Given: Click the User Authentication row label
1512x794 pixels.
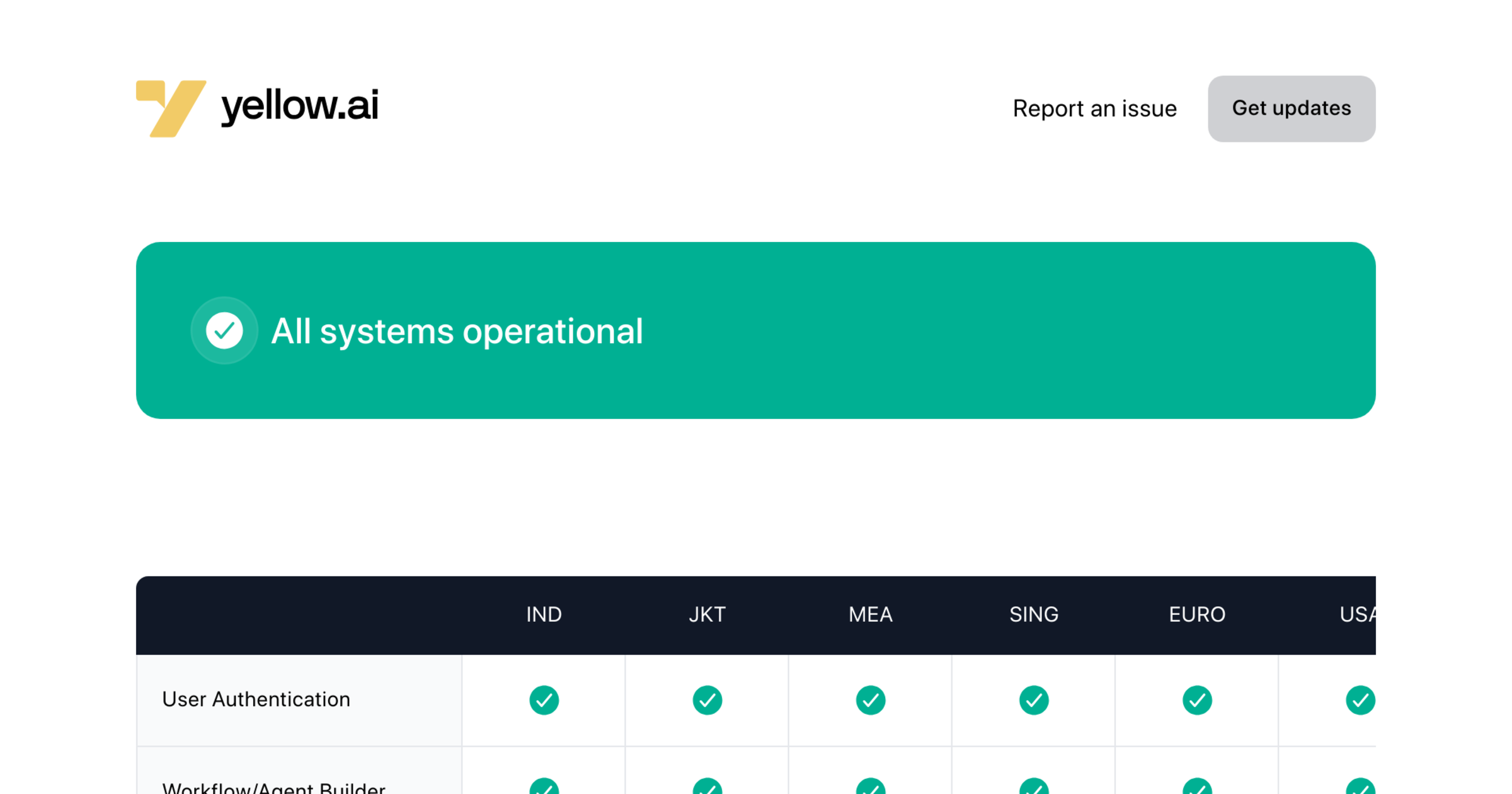Looking at the screenshot, I should (x=256, y=699).
